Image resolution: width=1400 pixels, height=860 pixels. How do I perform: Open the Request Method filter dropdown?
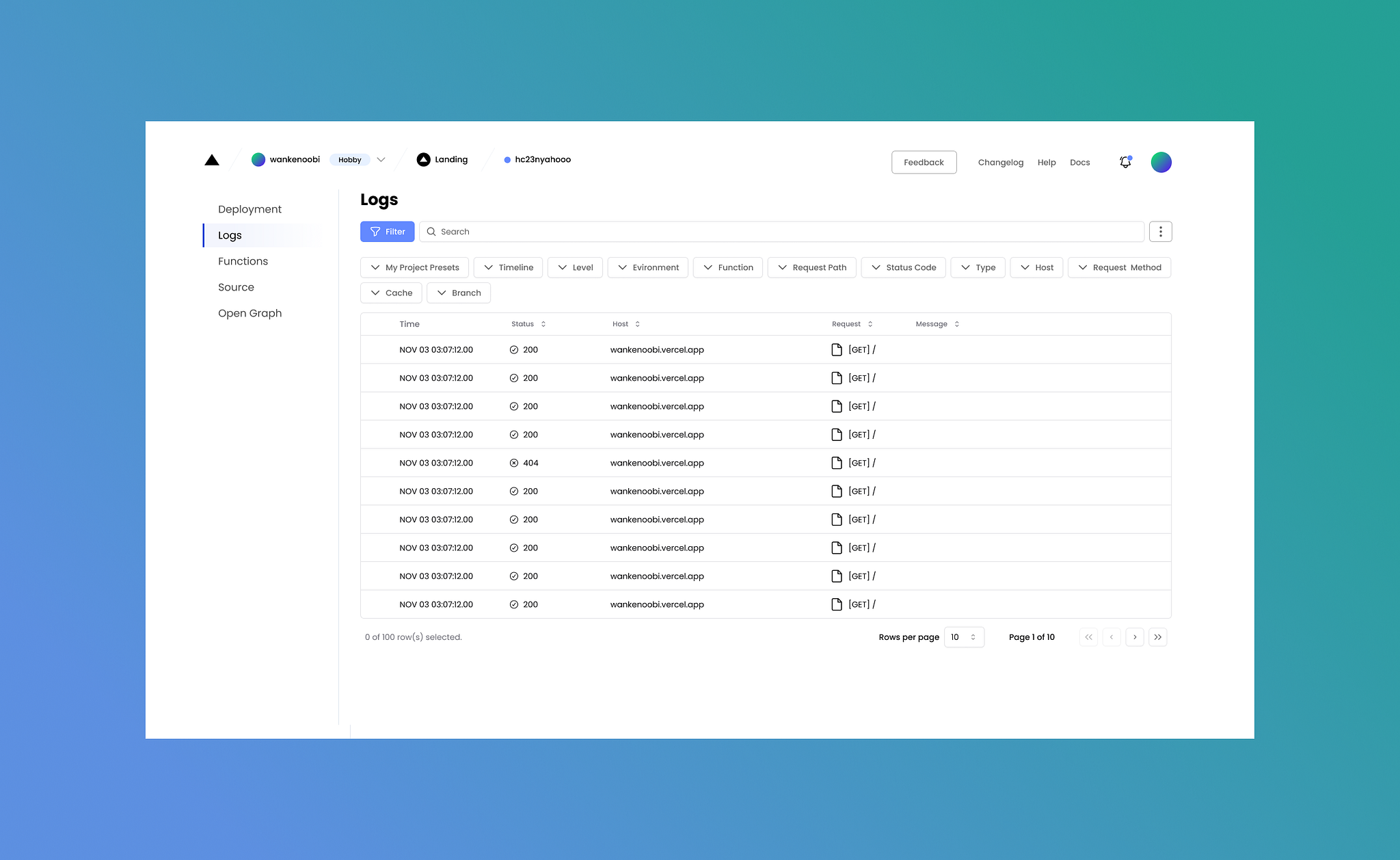1120,267
